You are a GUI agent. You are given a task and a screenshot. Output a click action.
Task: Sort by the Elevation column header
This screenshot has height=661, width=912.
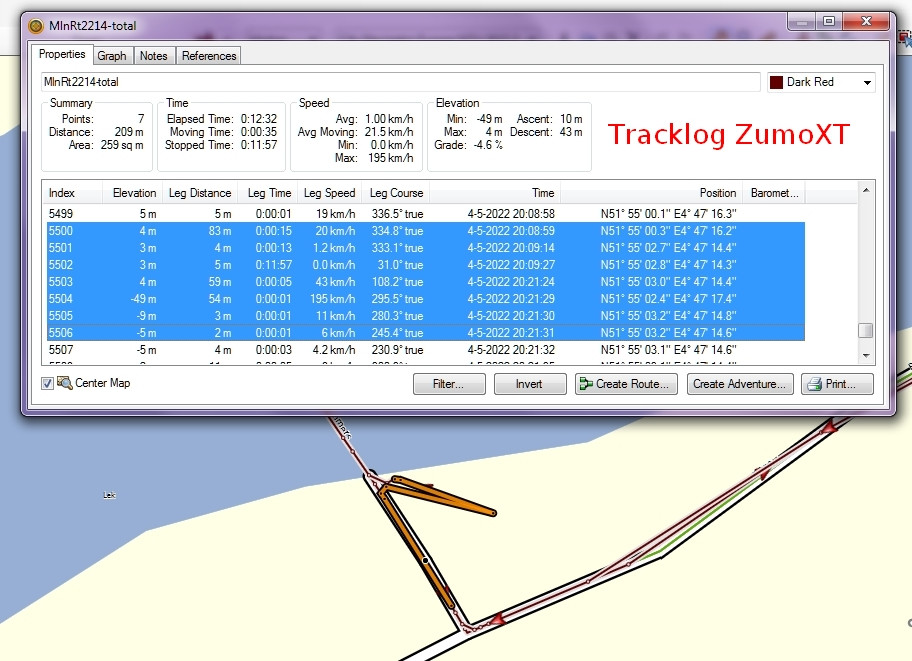133,193
